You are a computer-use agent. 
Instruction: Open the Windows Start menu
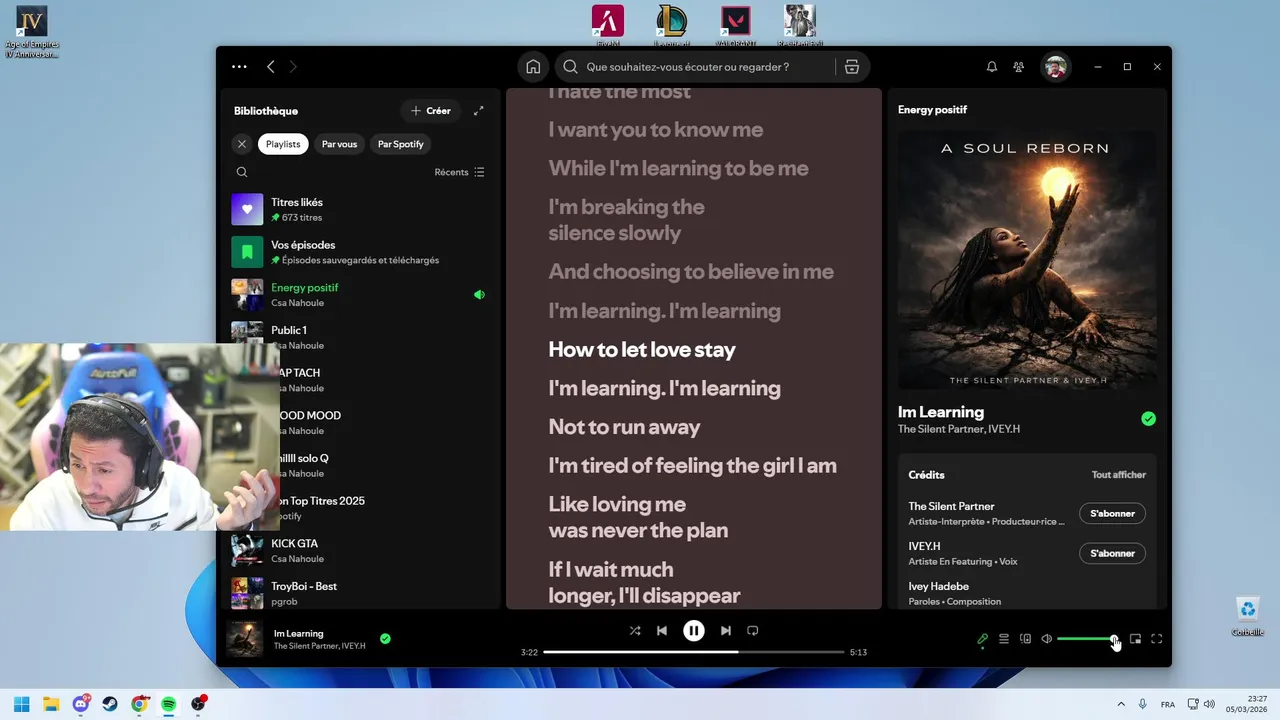pos(22,704)
